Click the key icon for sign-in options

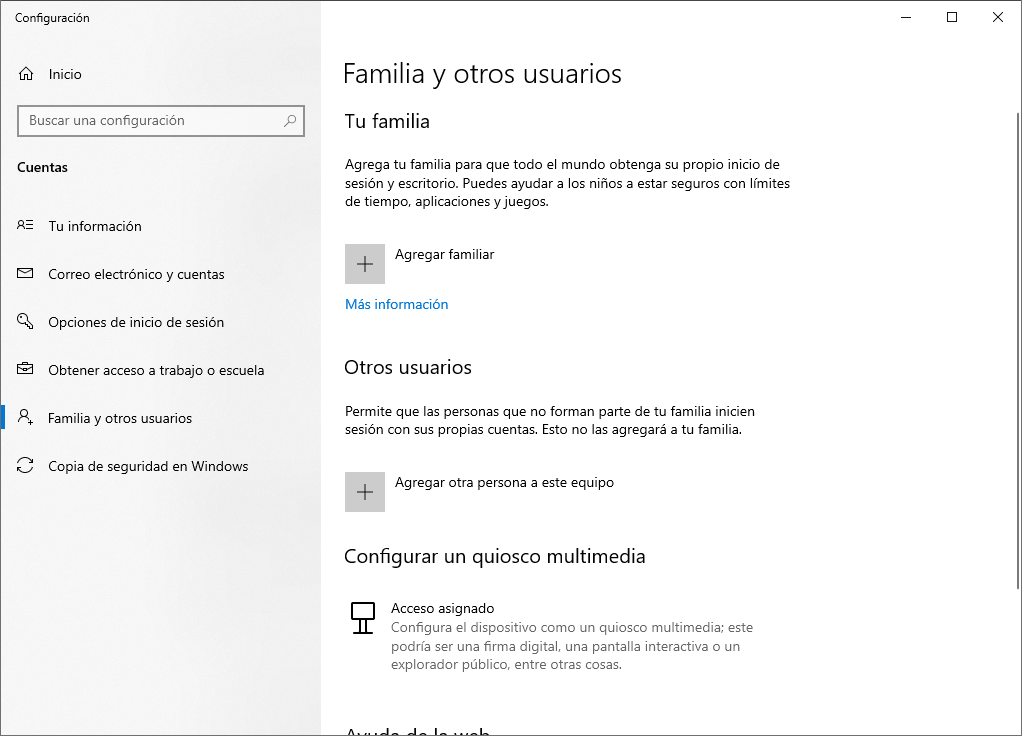[x=26, y=322]
